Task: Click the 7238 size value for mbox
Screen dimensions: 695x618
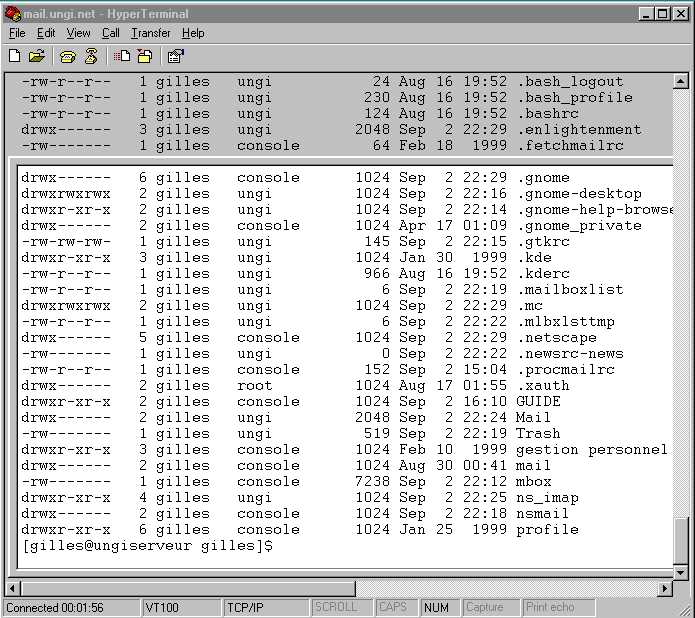Action: (372, 481)
